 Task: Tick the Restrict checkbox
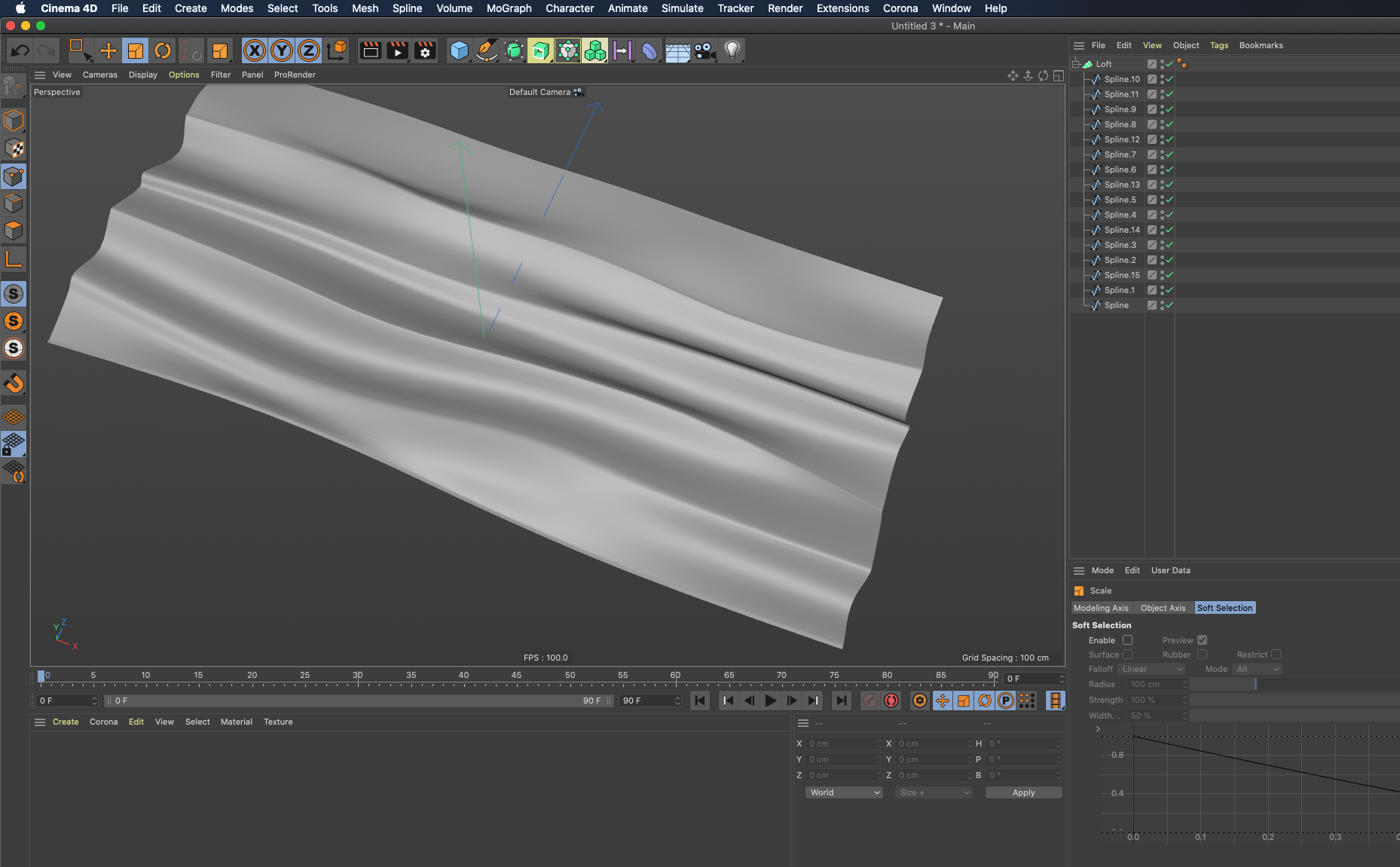click(1276, 655)
